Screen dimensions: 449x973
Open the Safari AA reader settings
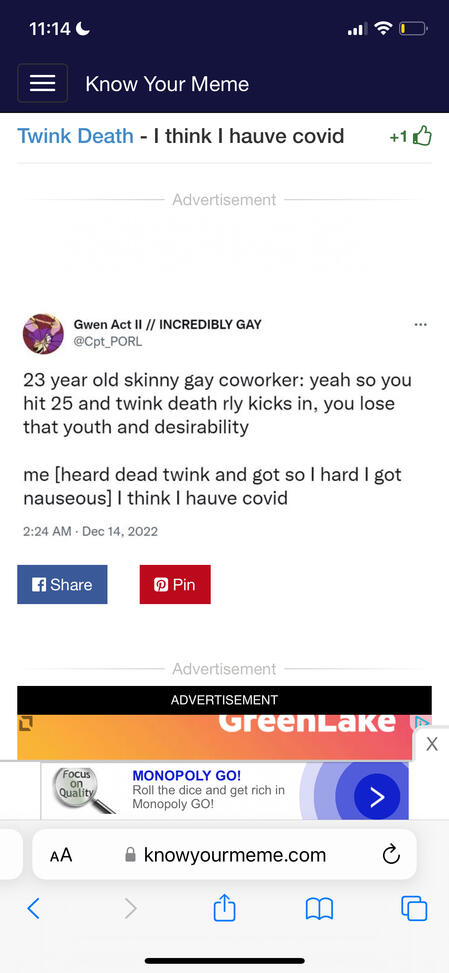click(x=61, y=855)
